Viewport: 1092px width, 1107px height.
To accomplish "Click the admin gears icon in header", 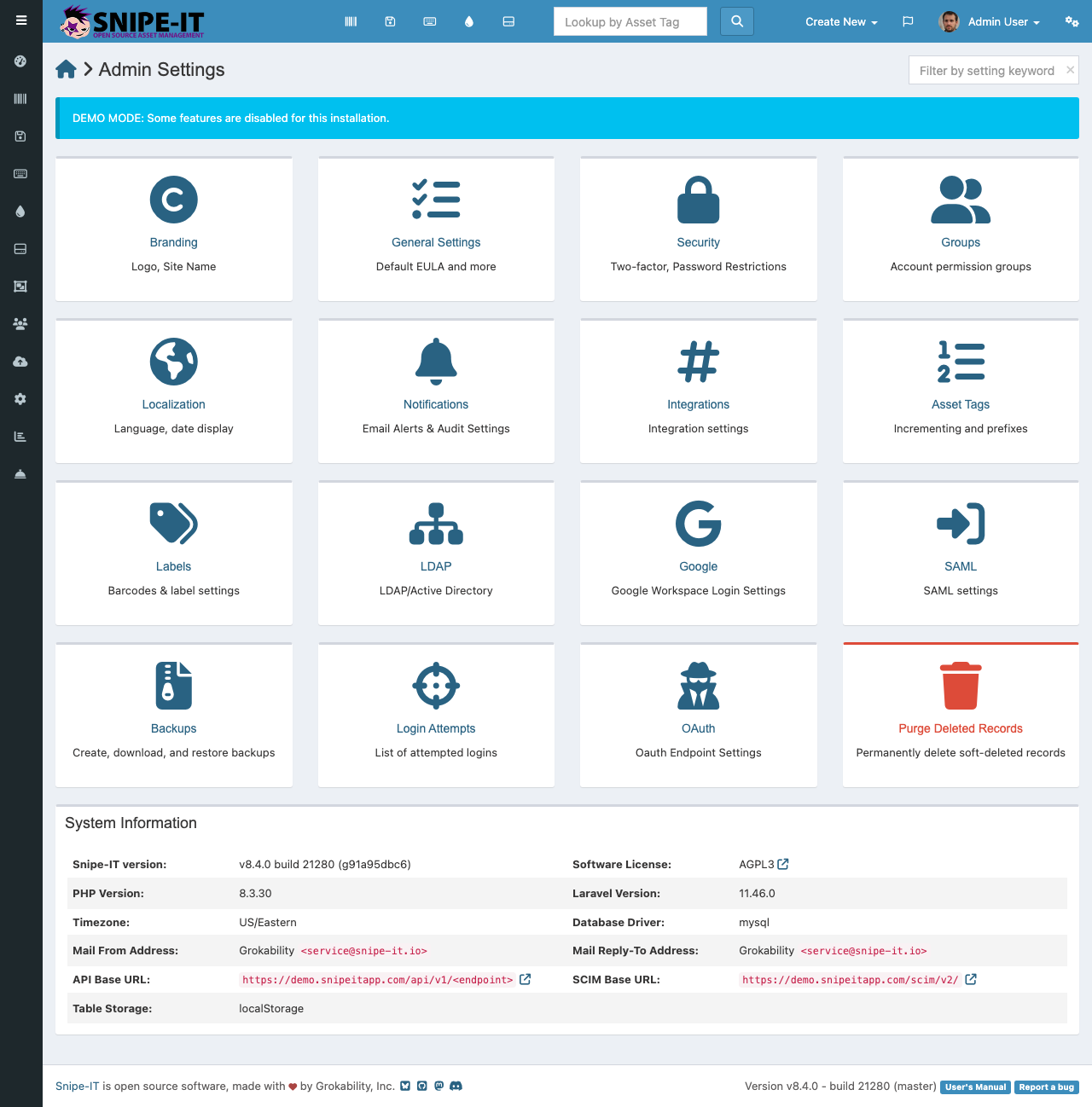I will [x=1072, y=21].
